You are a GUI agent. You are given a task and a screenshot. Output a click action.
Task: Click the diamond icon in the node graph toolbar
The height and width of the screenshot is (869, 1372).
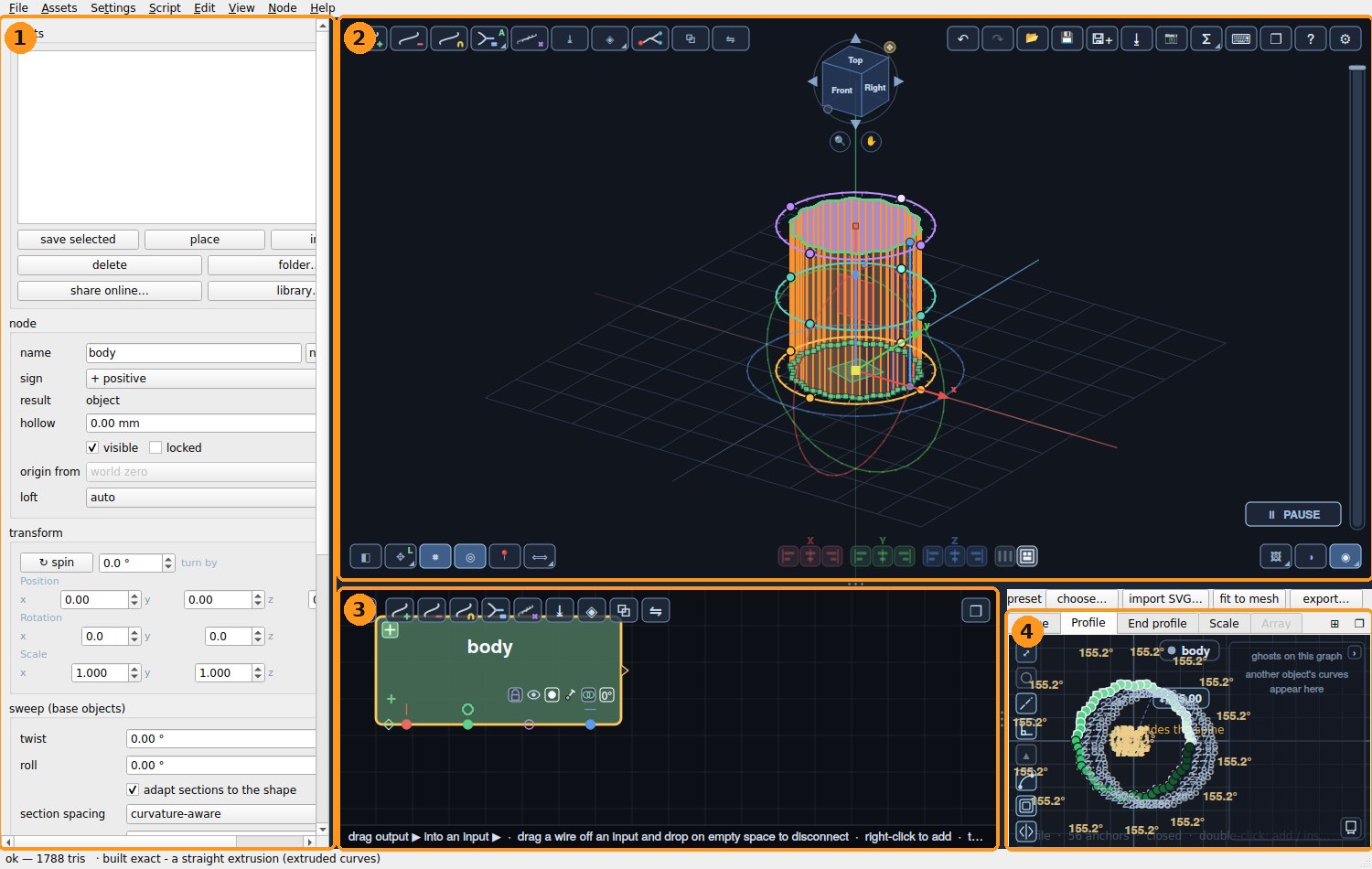click(592, 611)
